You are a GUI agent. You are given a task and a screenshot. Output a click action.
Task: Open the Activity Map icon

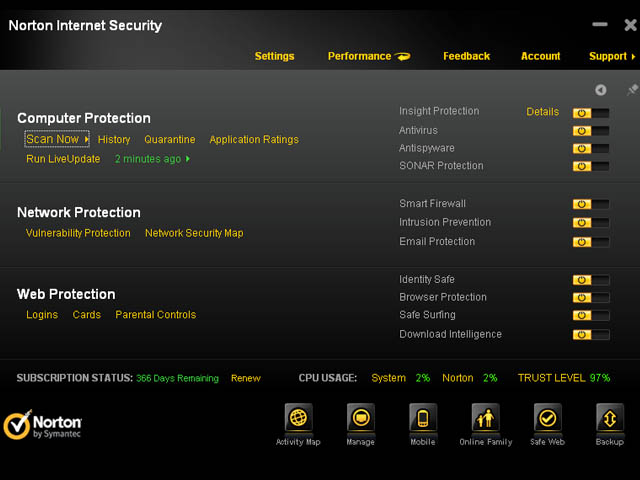click(x=298, y=418)
